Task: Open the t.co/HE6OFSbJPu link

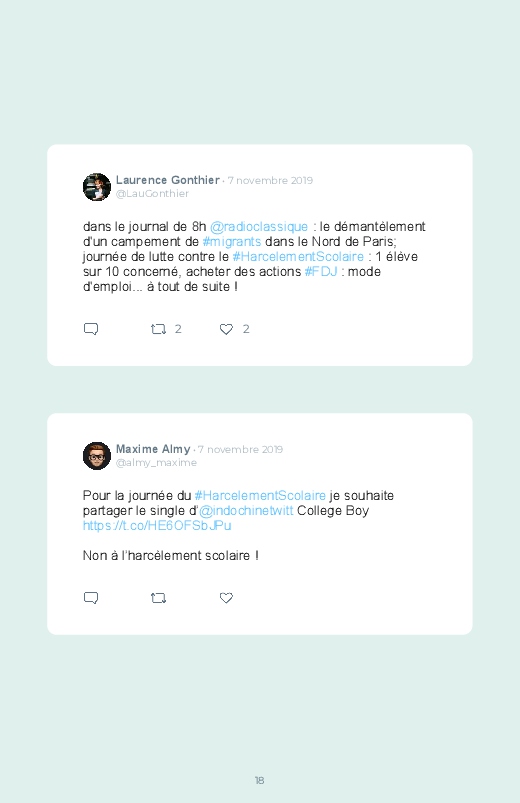Action: pos(157,525)
